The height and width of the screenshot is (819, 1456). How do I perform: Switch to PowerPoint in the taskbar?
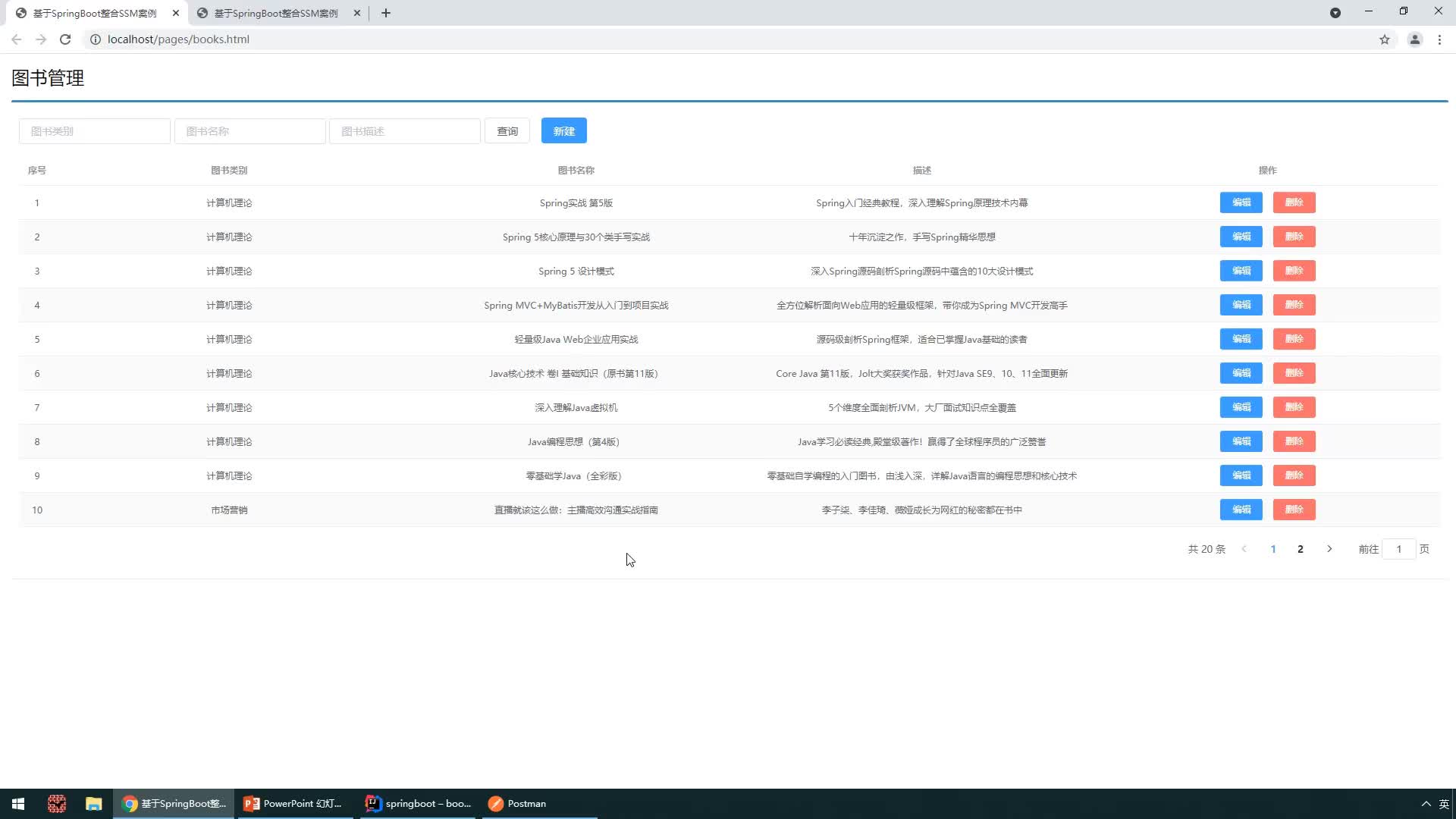(294, 804)
